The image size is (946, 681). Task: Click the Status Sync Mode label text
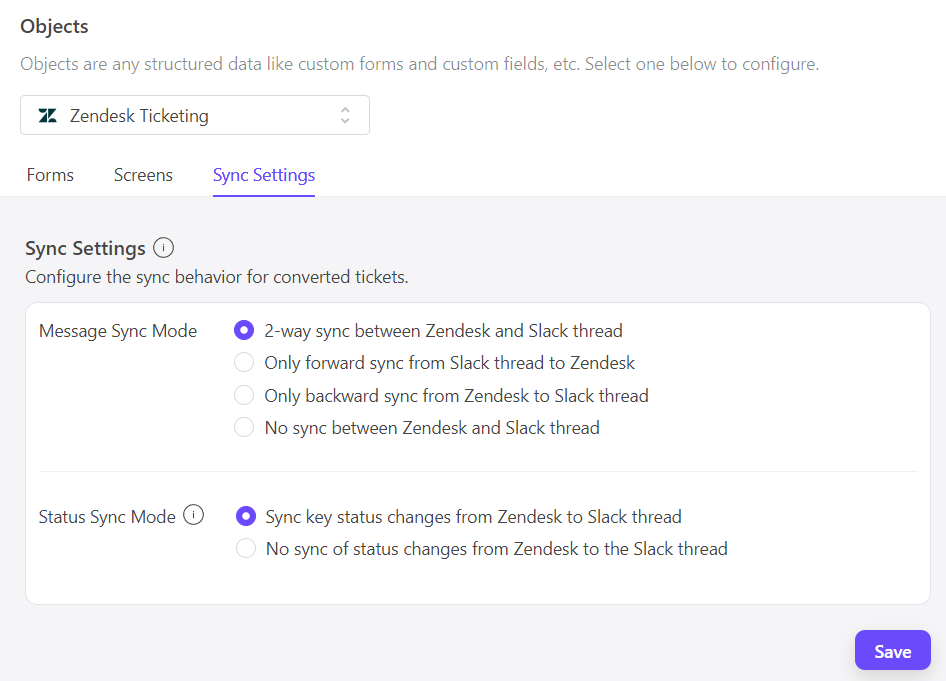pyautogui.click(x=107, y=517)
